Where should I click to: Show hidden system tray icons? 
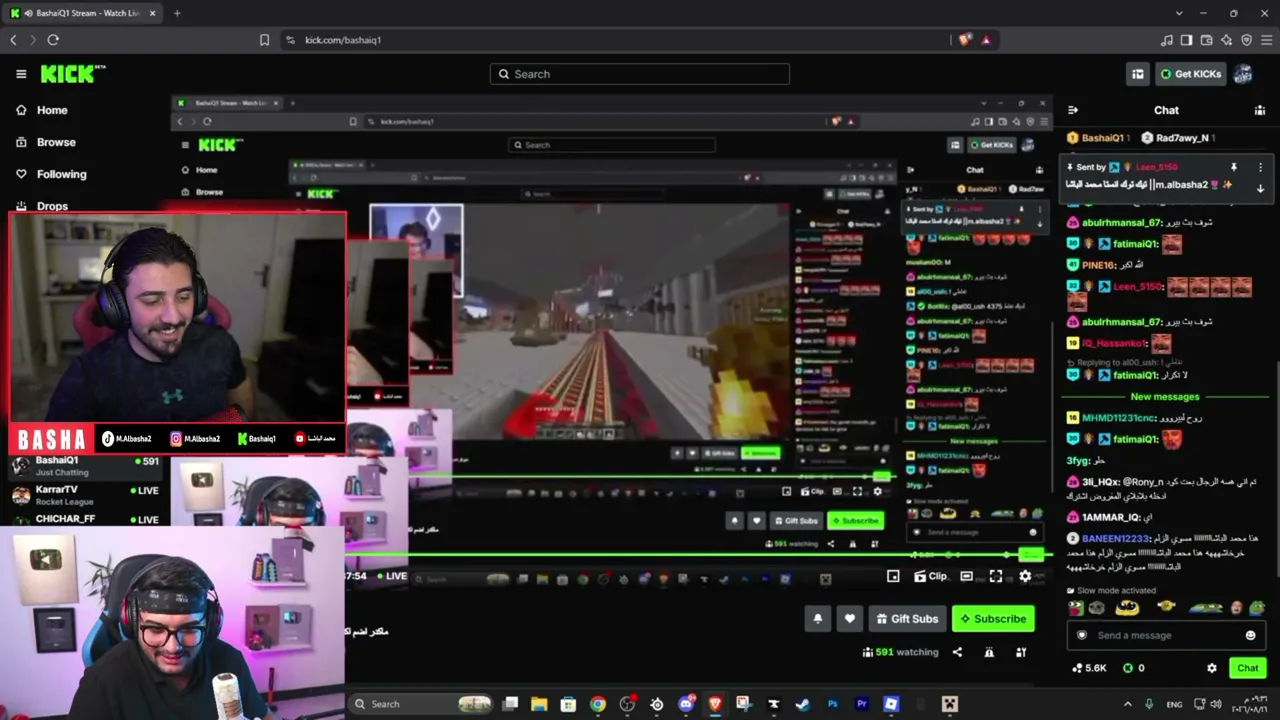1128,704
